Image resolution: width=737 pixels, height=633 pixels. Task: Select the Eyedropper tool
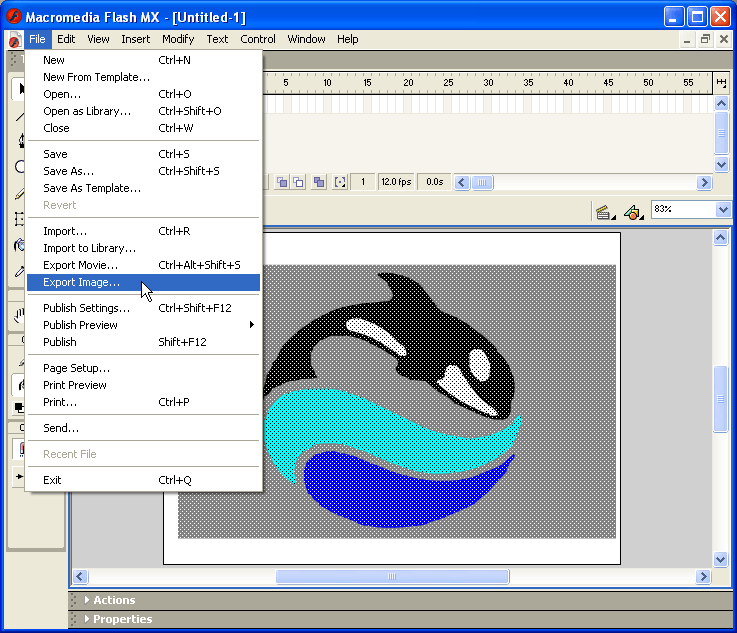tap(19, 271)
